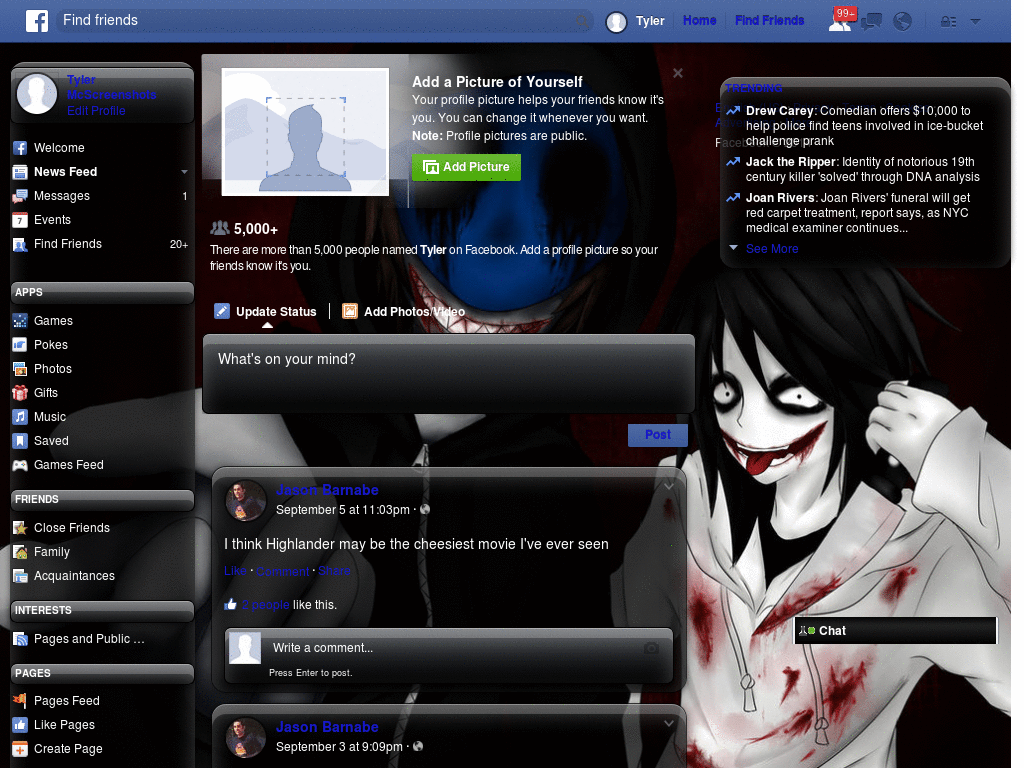Click the Gifts icon in the Apps list
Screen dimensions: 1024x768
click(x=22, y=393)
